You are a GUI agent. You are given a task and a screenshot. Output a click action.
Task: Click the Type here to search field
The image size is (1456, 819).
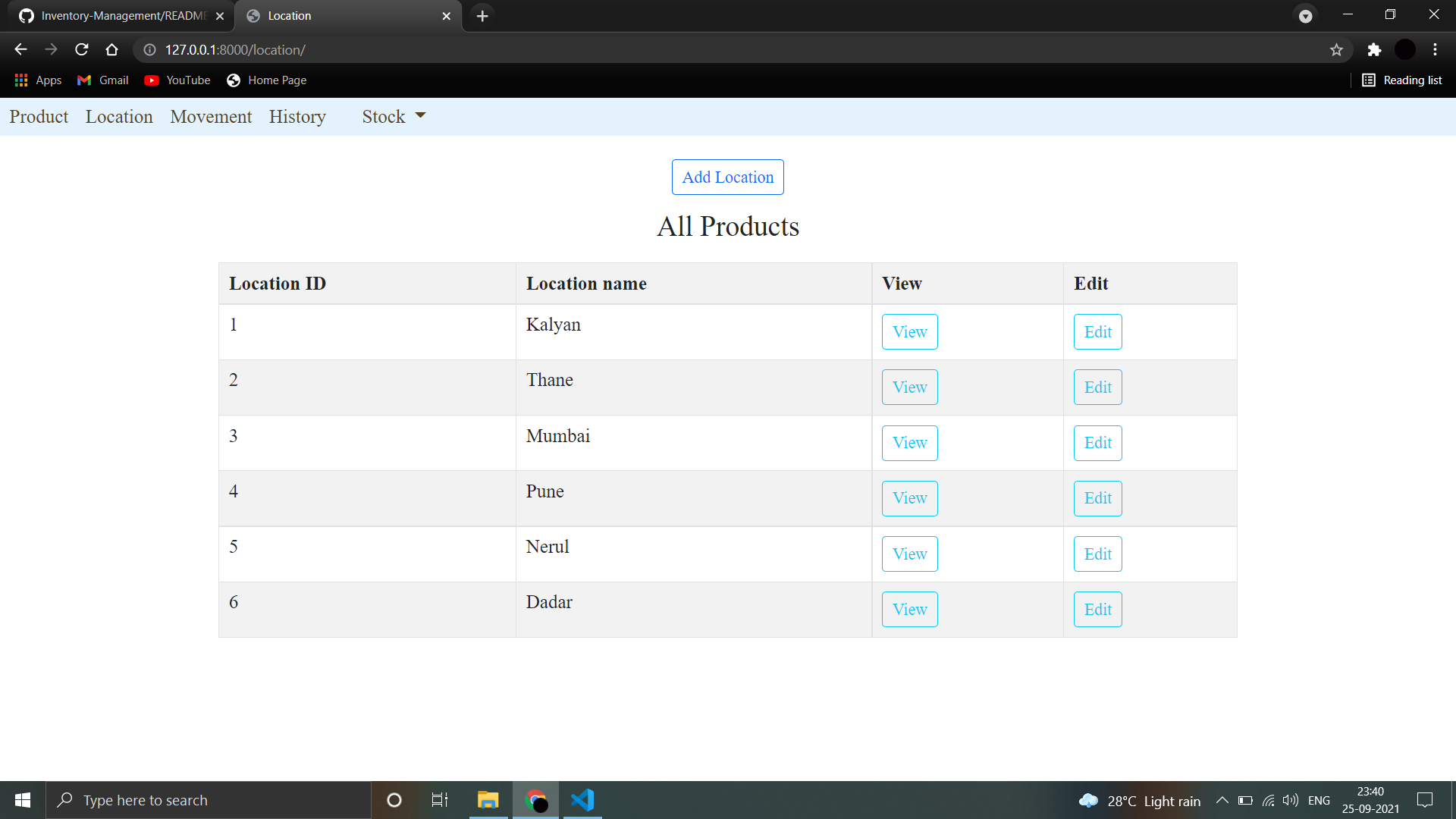[x=209, y=799]
